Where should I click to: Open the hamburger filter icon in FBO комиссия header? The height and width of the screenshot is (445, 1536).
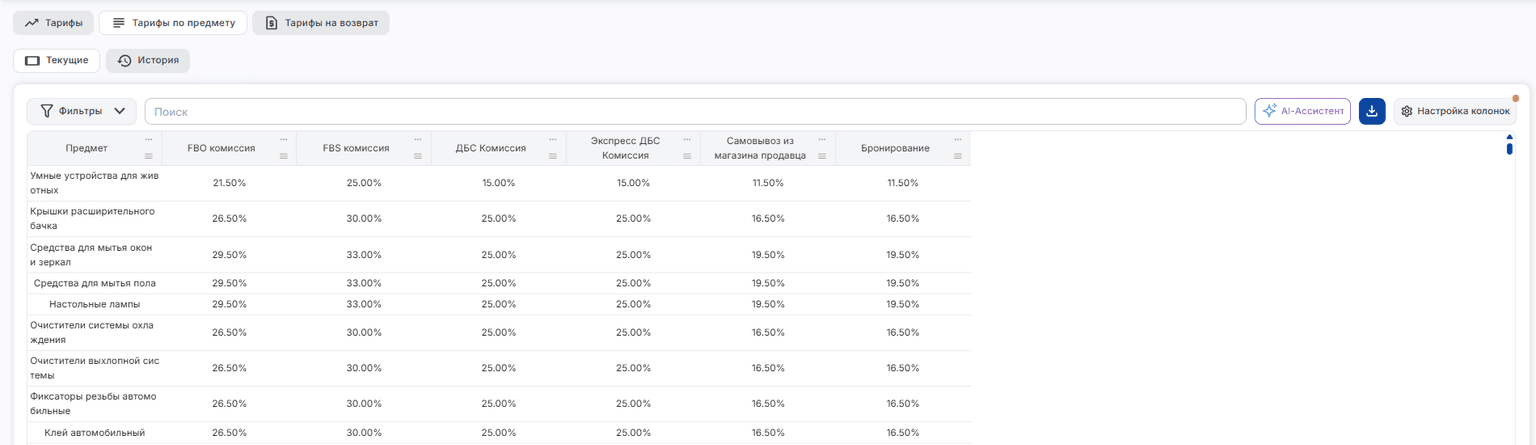point(284,156)
